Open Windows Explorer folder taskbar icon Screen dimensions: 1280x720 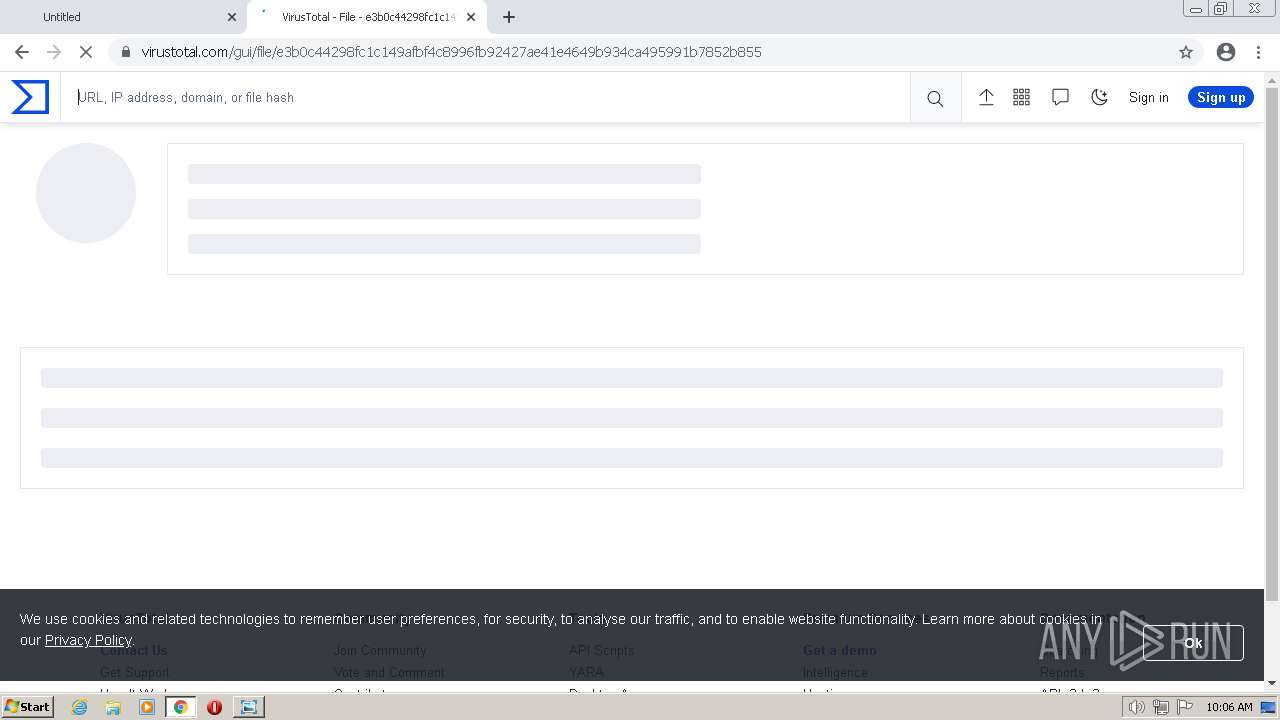[x=113, y=707]
